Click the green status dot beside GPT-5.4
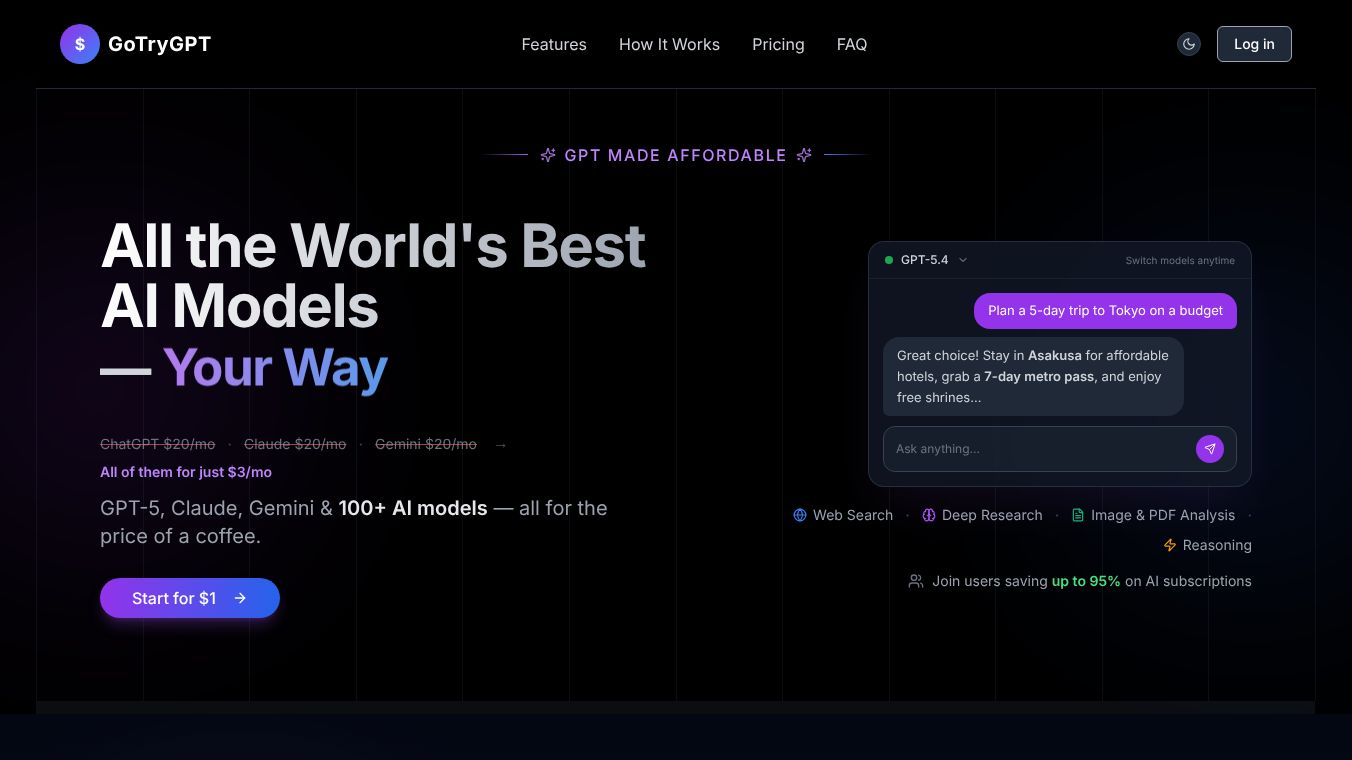The height and width of the screenshot is (760, 1352). pos(889,260)
